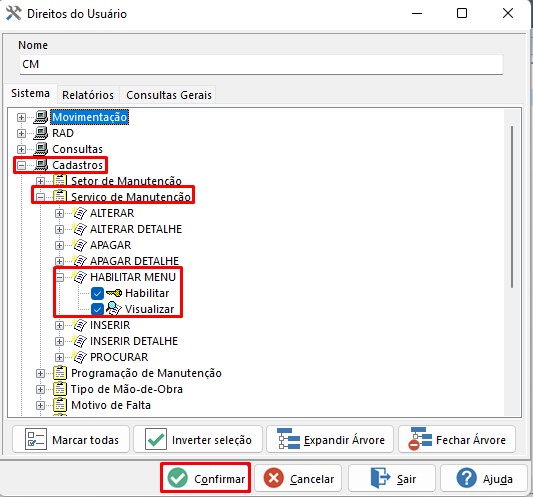Click the APAGAR notepad icon

click(x=80, y=245)
